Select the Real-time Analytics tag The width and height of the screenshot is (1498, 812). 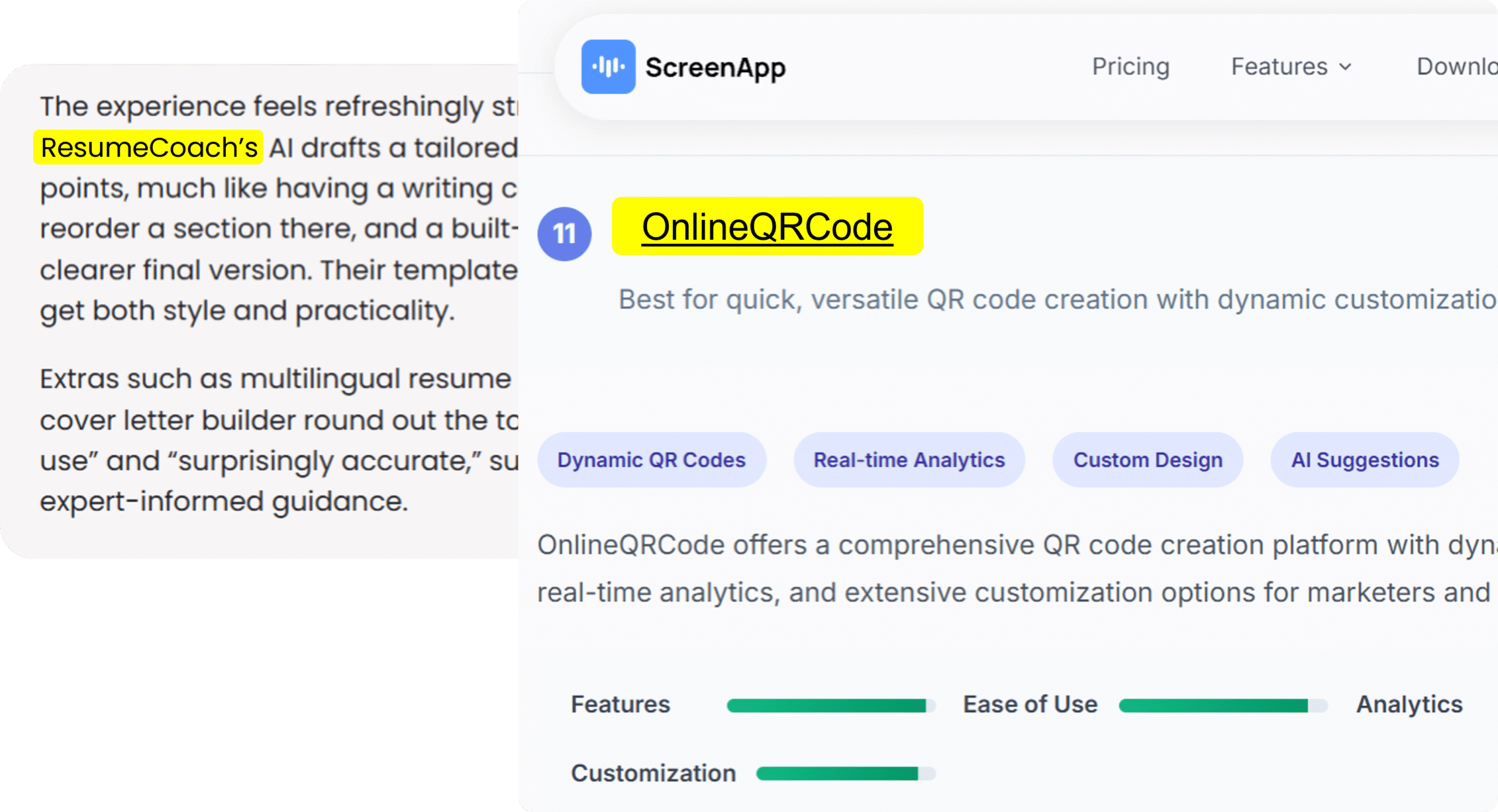tap(909, 460)
